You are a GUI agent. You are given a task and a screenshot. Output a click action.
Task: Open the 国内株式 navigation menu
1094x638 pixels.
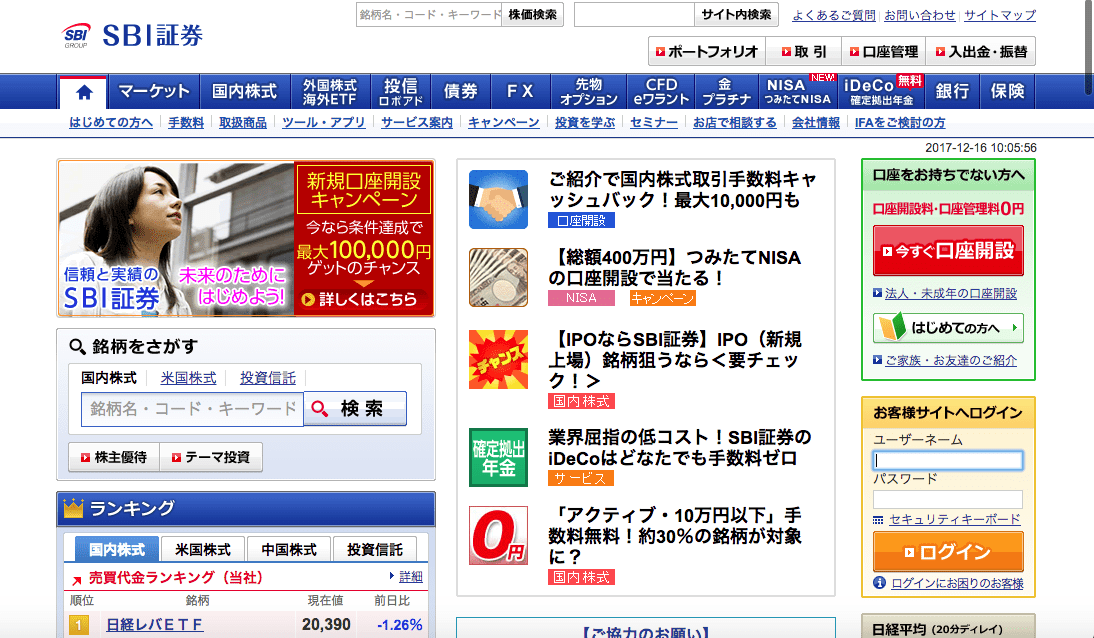pyautogui.click(x=244, y=92)
